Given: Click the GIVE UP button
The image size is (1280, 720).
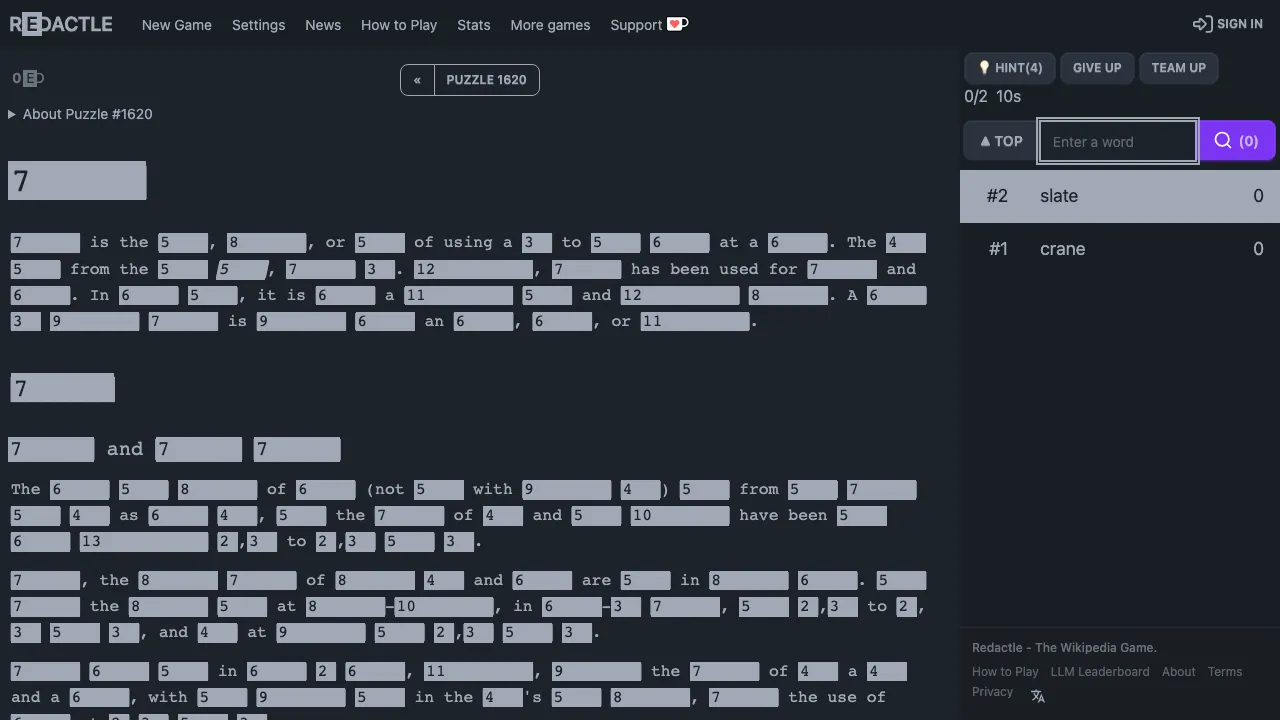Looking at the screenshot, I should 1097,68.
